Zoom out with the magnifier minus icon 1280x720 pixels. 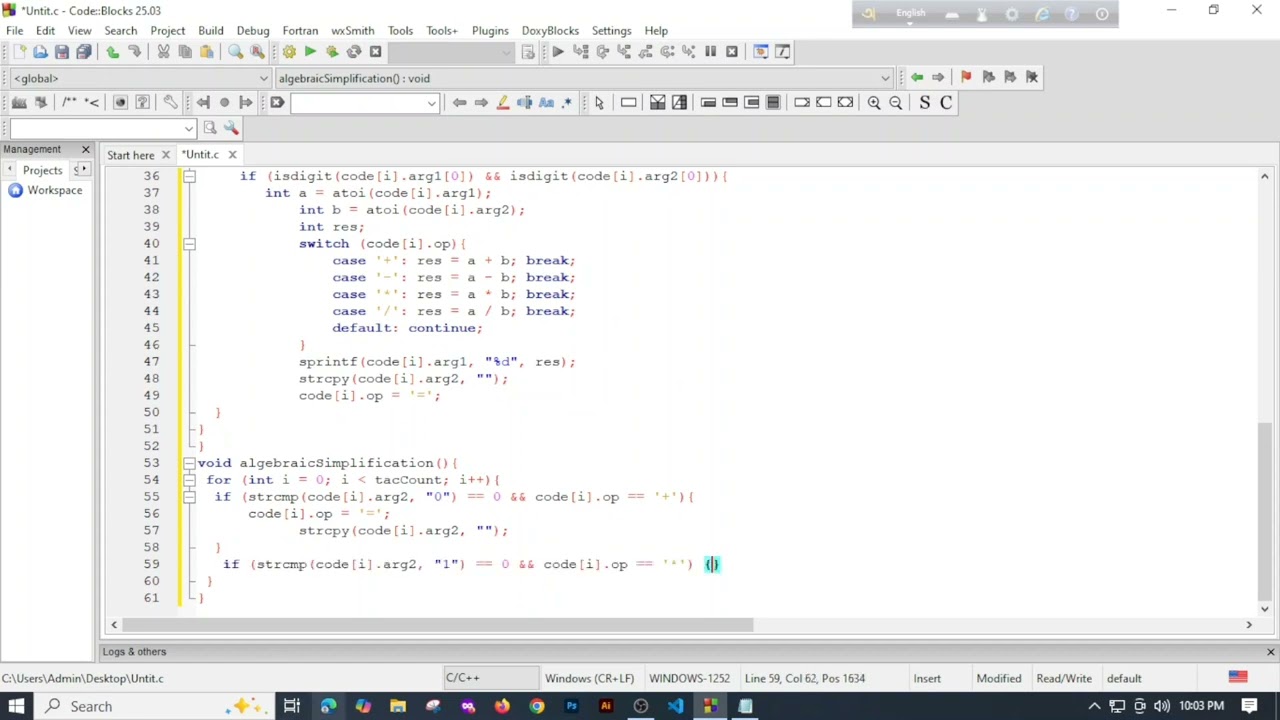coord(896,102)
